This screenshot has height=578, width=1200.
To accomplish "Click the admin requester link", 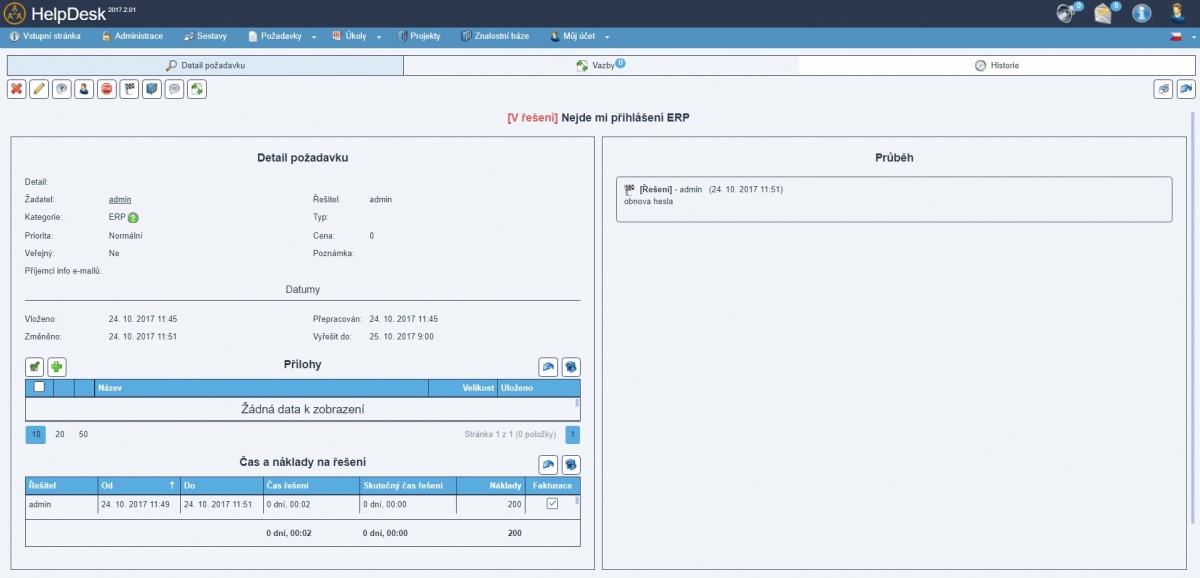I will click(120, 199).
